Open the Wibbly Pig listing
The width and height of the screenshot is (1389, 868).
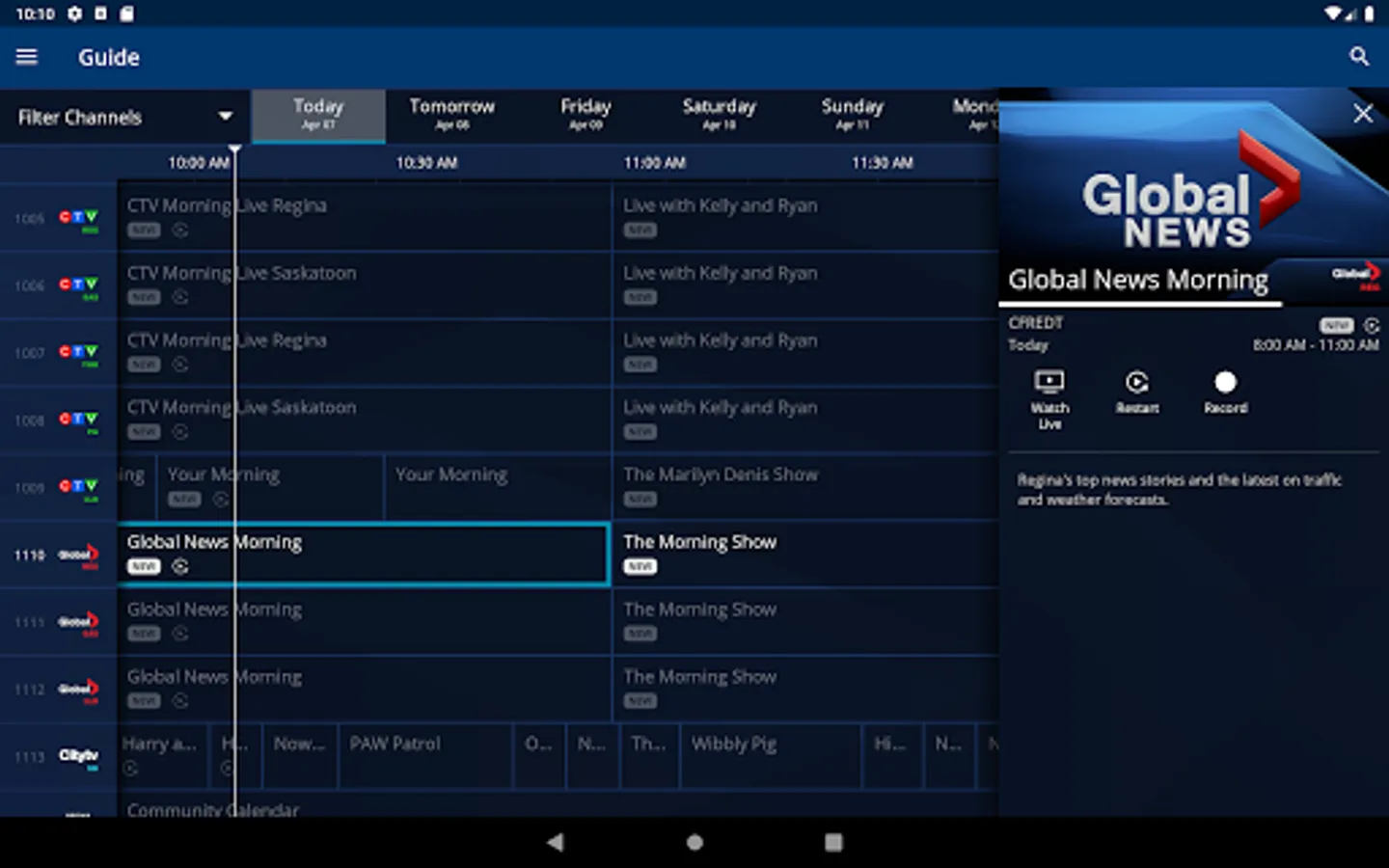(x=771, y=756)
